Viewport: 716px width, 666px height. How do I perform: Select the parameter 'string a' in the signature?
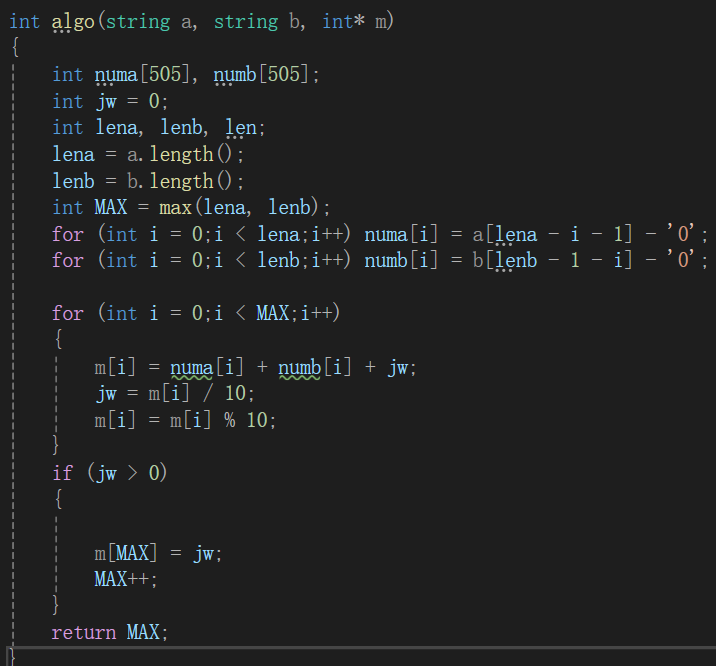point(149,22)
